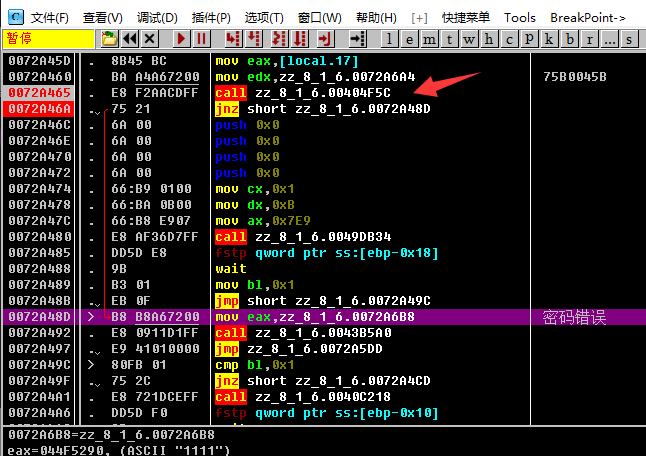The height and width of the screenshot is (456, 646).
Task: Run the program with the play icon
Action: 181,39
